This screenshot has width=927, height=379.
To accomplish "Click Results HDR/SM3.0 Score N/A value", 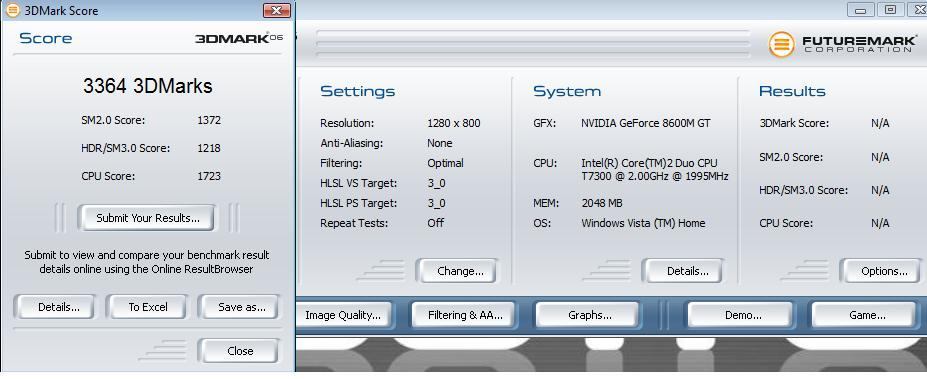I will point(880,190).
